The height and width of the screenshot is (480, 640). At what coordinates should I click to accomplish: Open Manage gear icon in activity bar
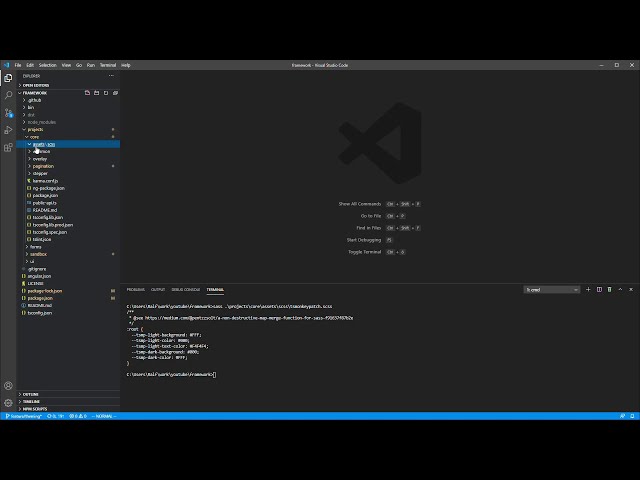(8, 403)
